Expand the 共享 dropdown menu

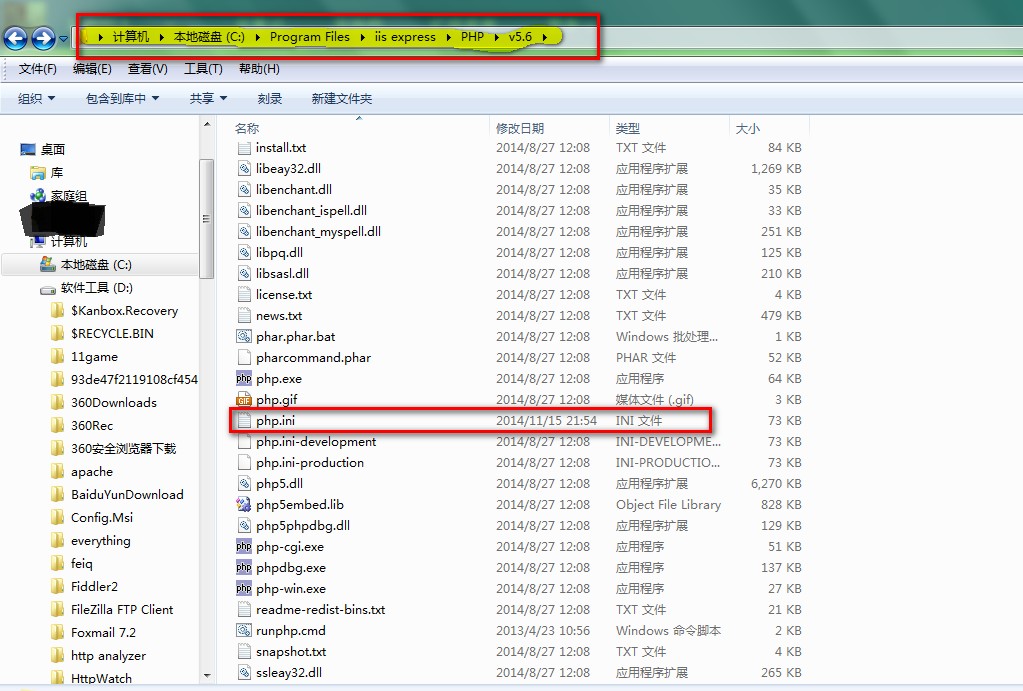click(x=208, y=98)
